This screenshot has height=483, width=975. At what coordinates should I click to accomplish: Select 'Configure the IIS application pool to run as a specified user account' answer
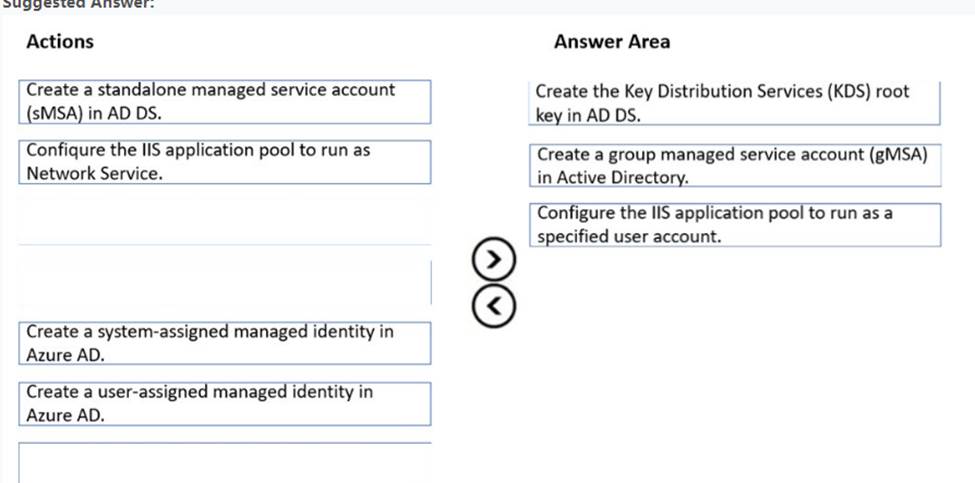point(735,225)
